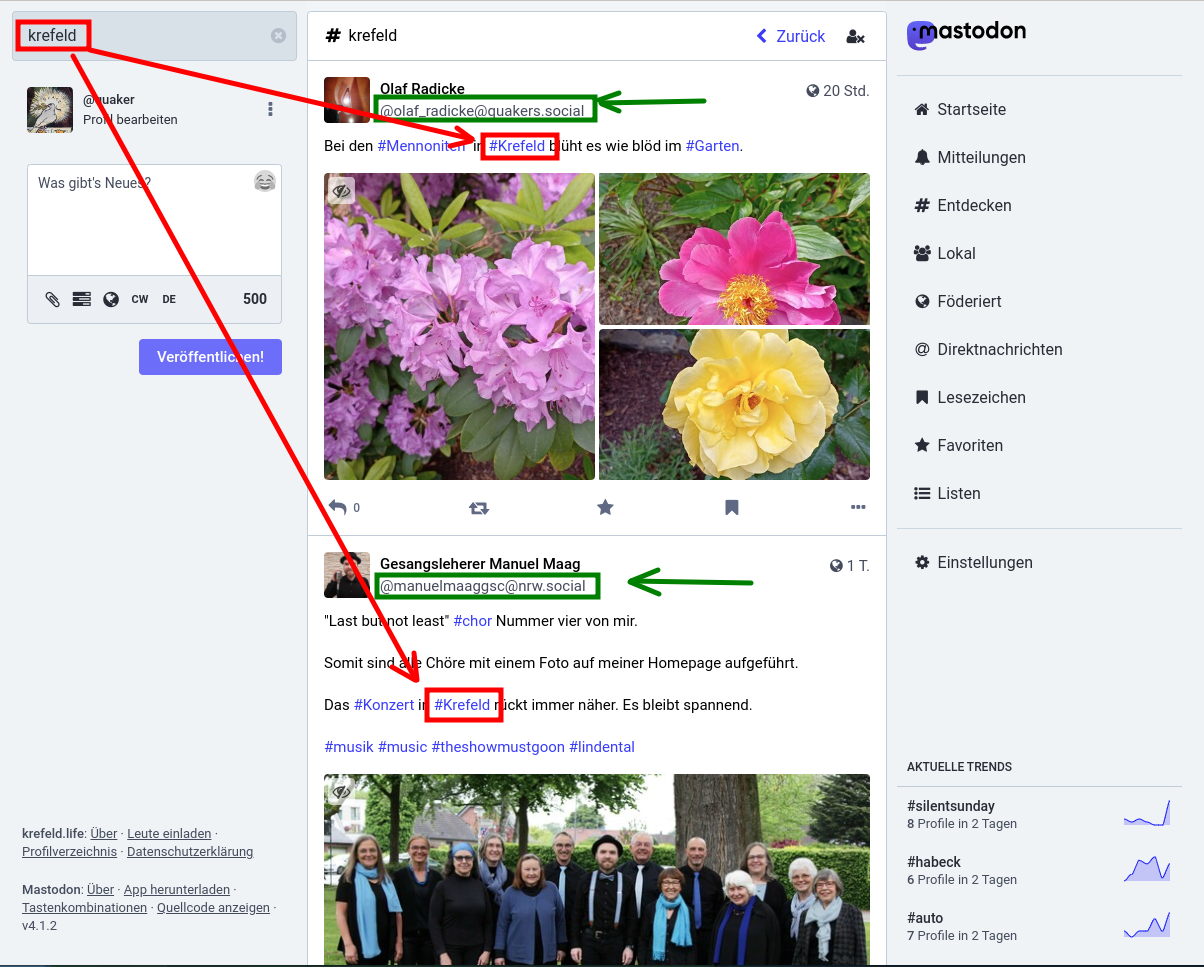Toggle the content warning with CW
Image resolution: width=1204 pixels, height=967 pixels.
[x=139, y=298]
